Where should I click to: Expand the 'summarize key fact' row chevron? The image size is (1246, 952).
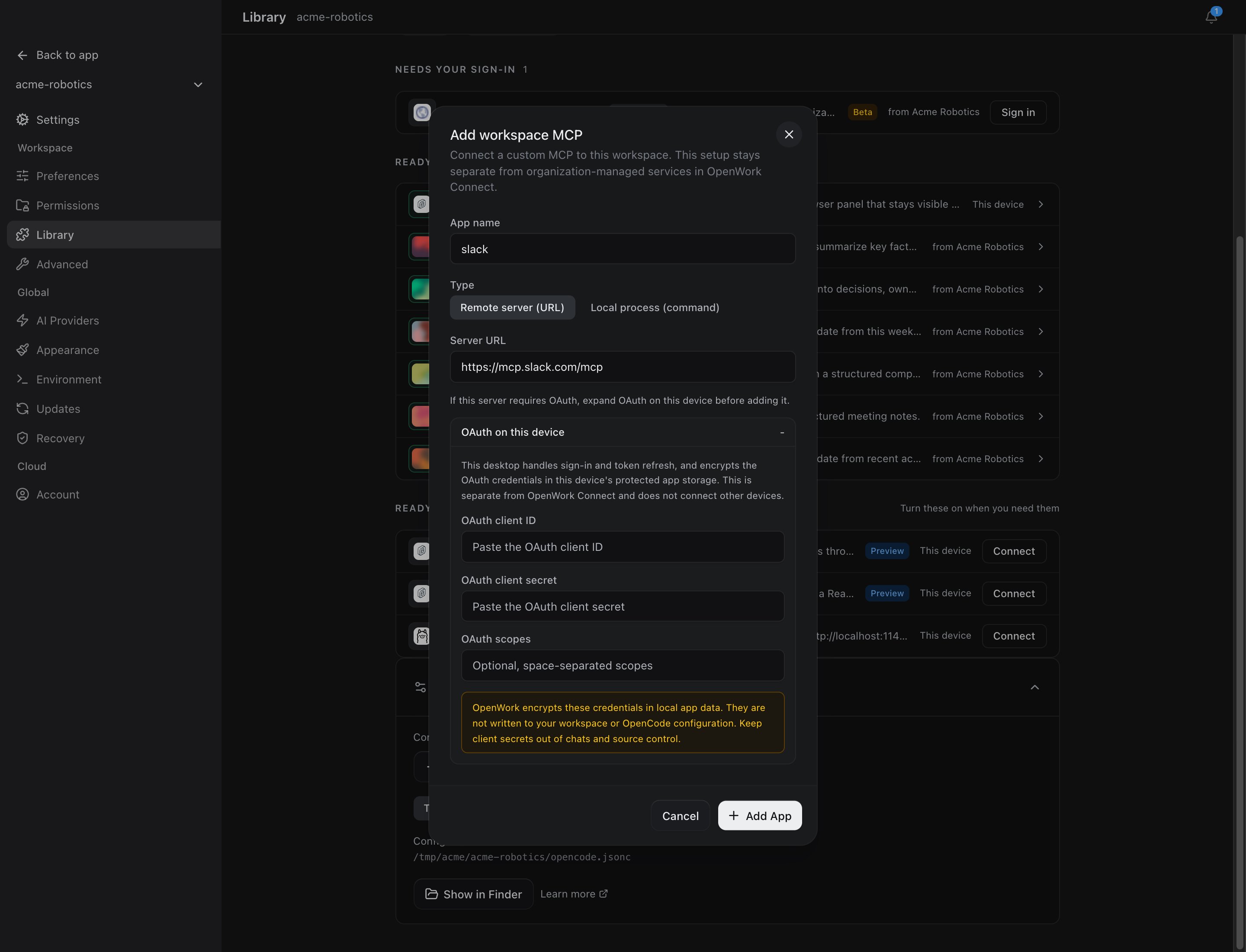pos(1040,247)
